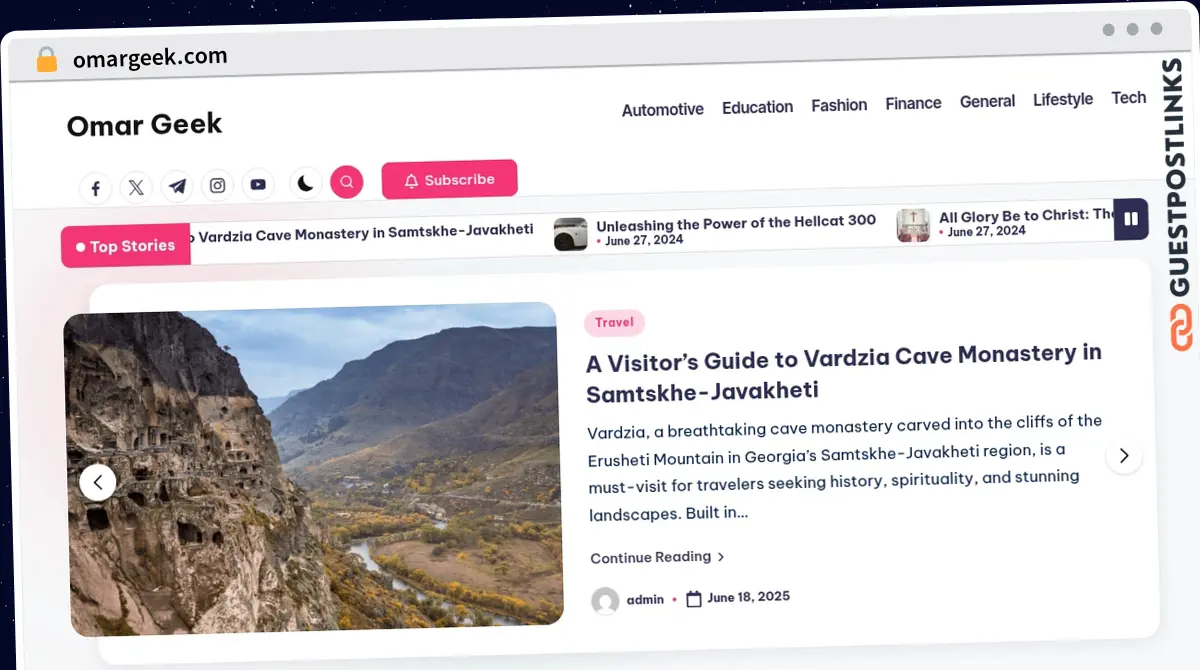
Task: Open the Finance menu item
Action: click(x=913, y=103)
